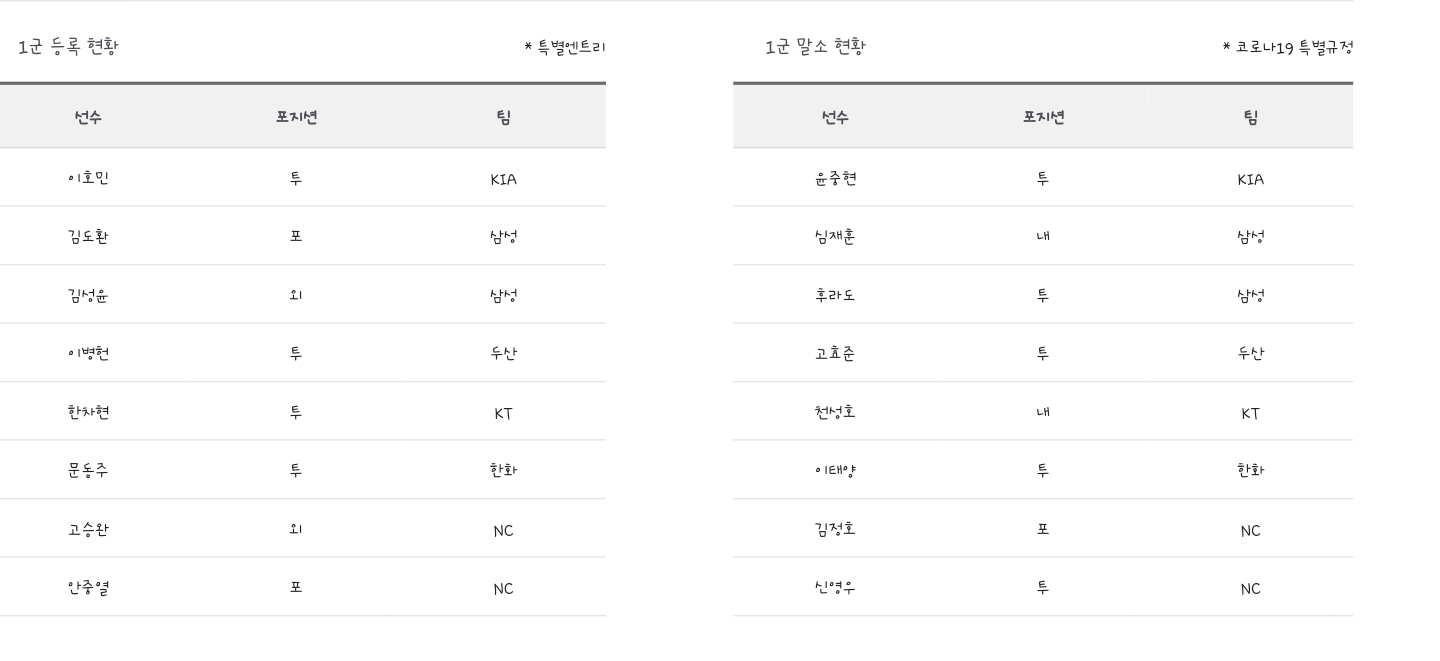Click player name 고효준
The image size is (1440, 661).
point(835,353)
